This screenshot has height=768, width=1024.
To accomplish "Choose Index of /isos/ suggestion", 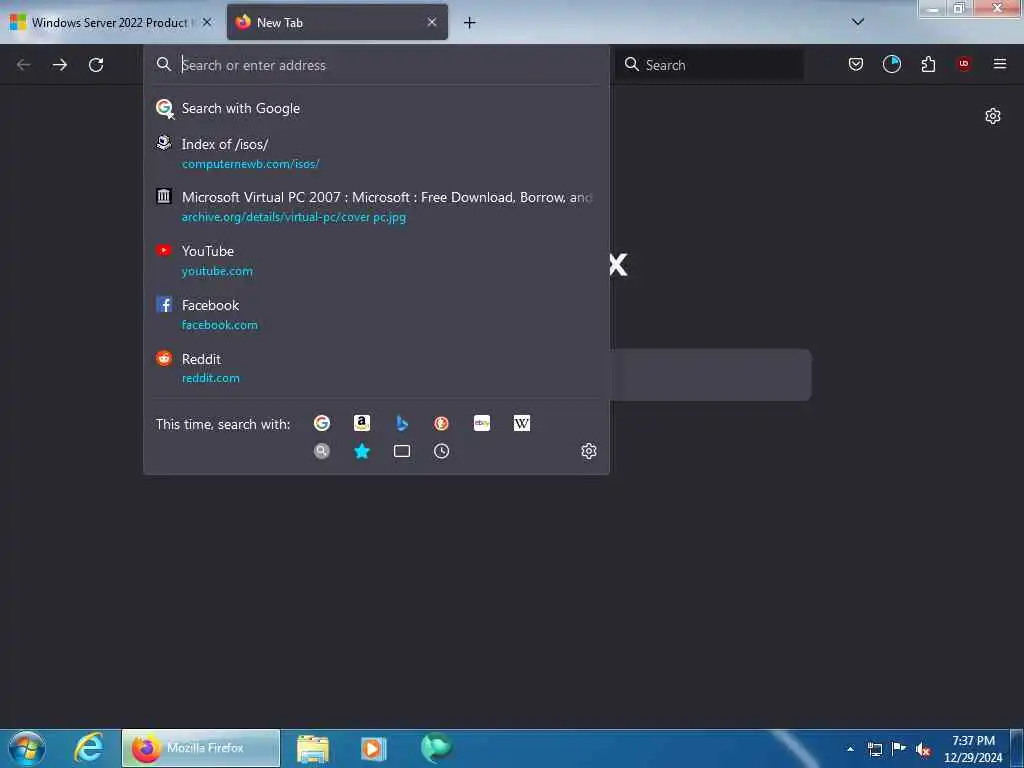I will pyautogui.click(x=376, y=153).
